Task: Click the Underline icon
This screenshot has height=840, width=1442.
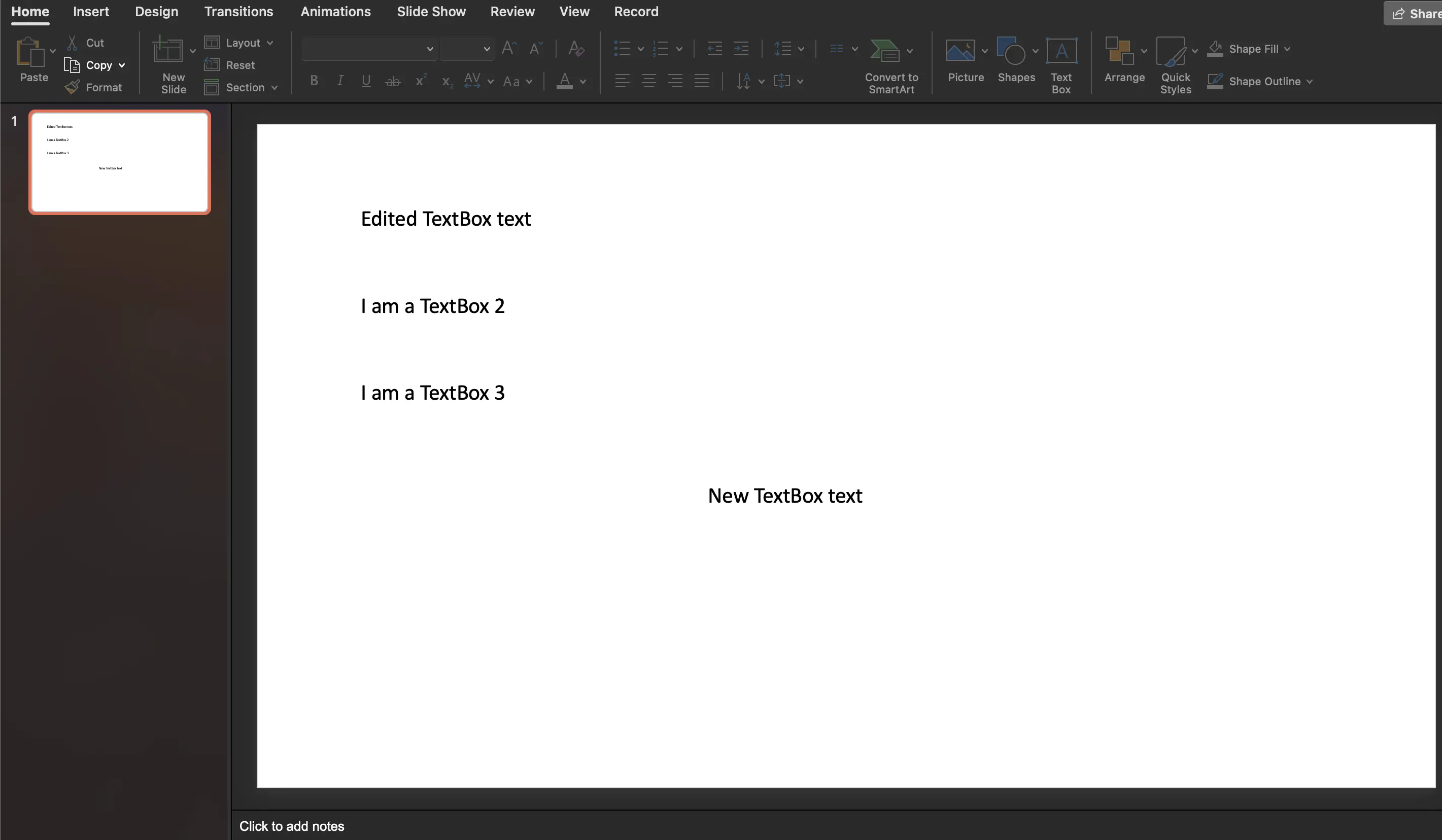Action: pos(366,81)
